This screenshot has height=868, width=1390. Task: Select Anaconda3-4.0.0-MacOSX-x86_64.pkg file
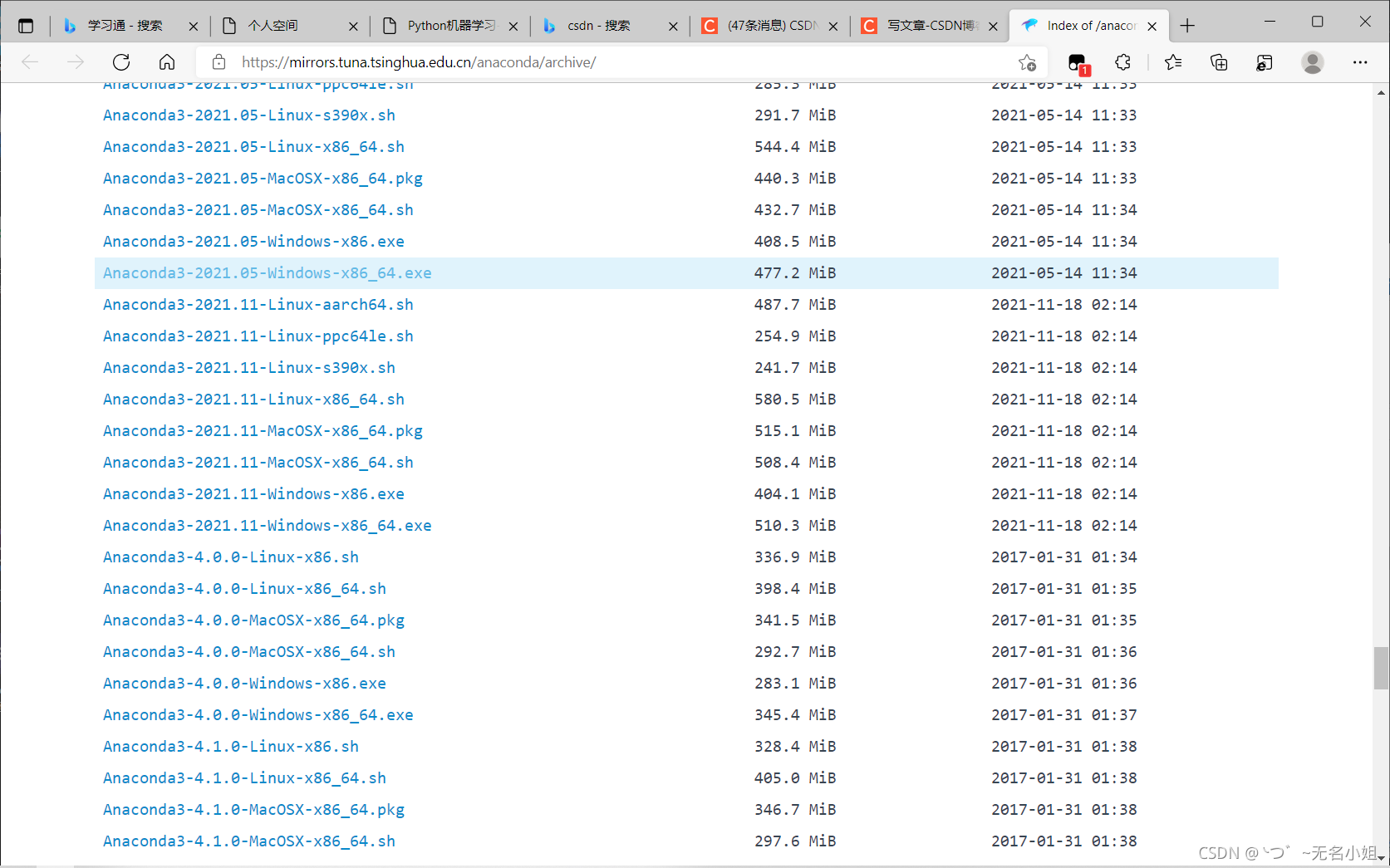(x=253, y=620)
